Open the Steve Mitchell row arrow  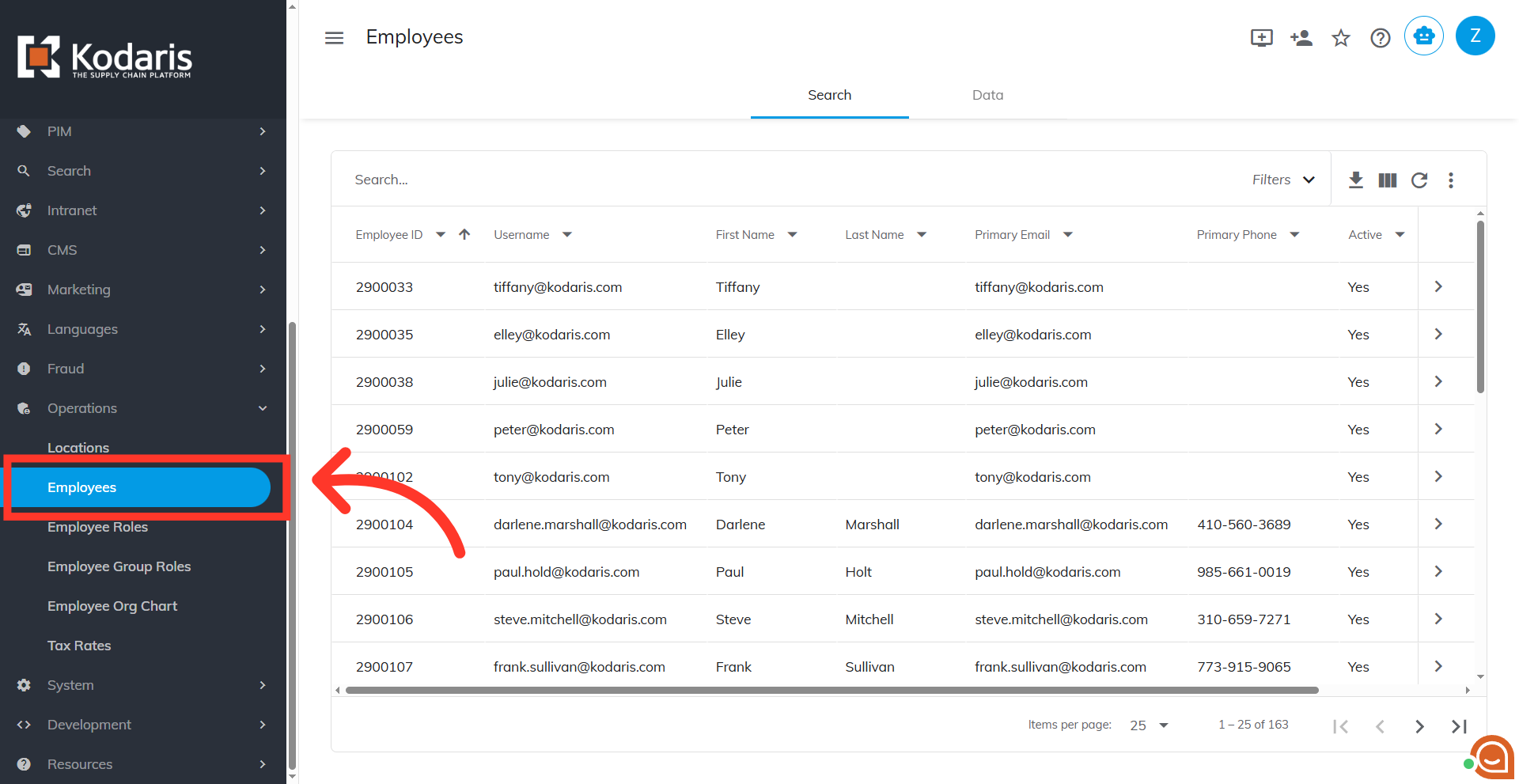1438,619
